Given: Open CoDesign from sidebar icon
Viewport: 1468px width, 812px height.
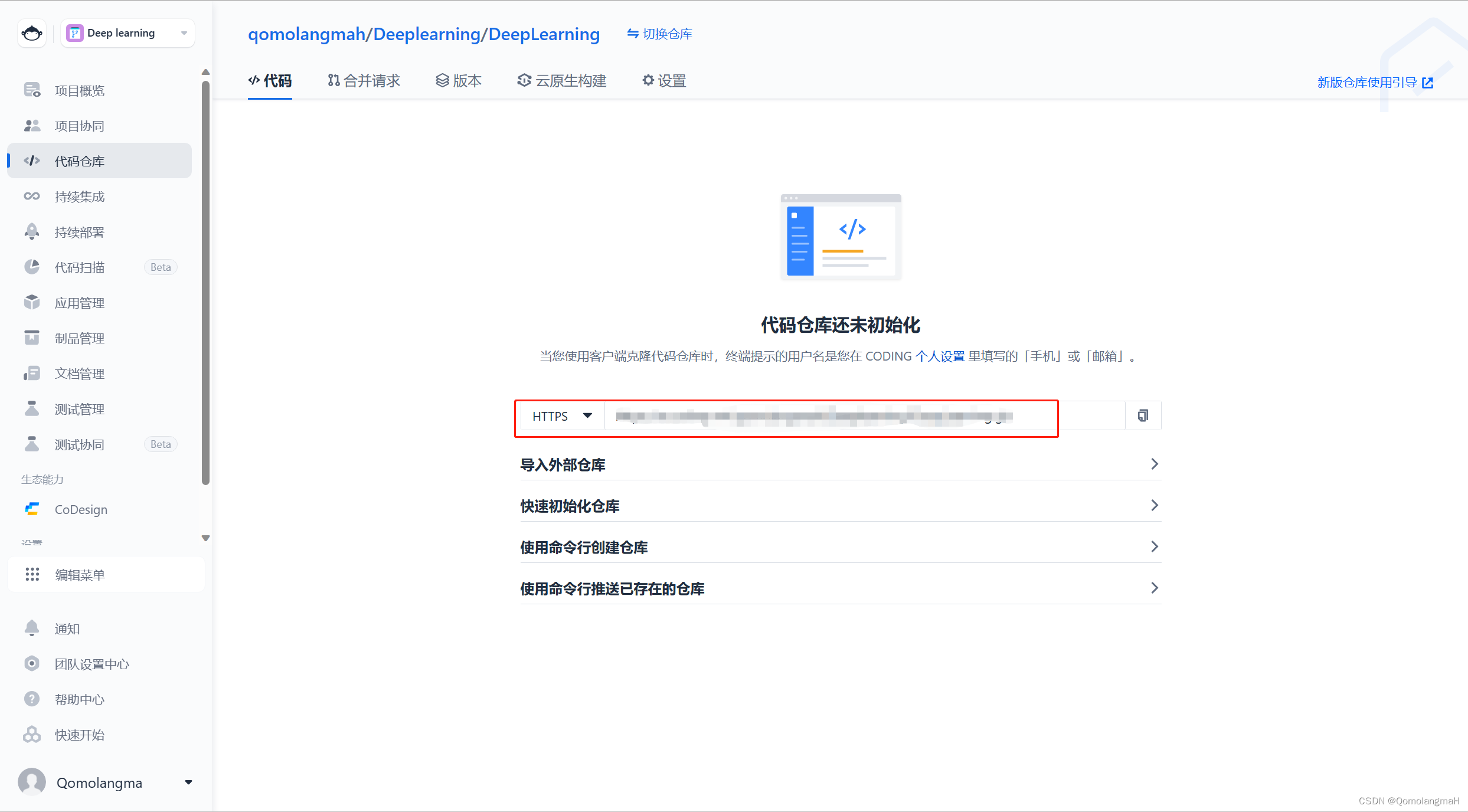Looking at the screenshot, I should coord(32,509).
